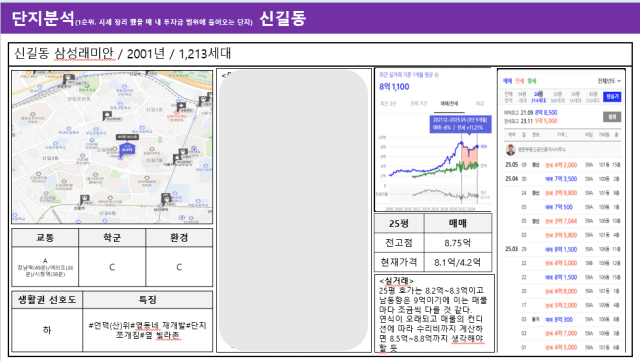Click the blue 평/㎡ unit button

click(612, 97)
